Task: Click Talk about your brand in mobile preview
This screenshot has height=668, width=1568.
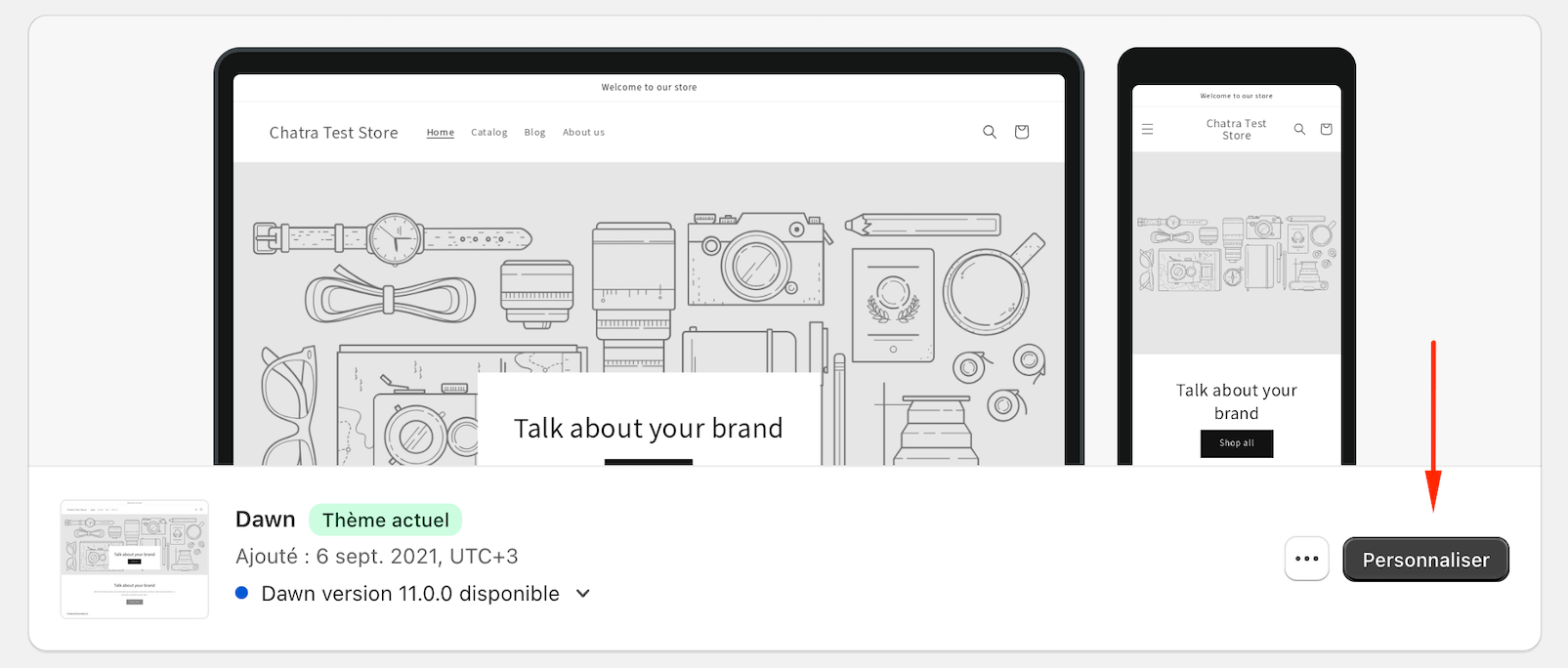Action: (1237, 401)
